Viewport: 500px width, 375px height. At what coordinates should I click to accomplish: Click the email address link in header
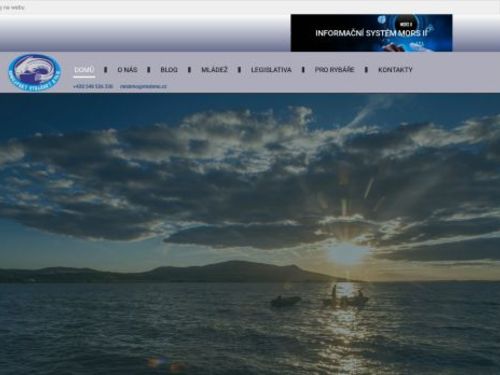[x=143, y=86]
